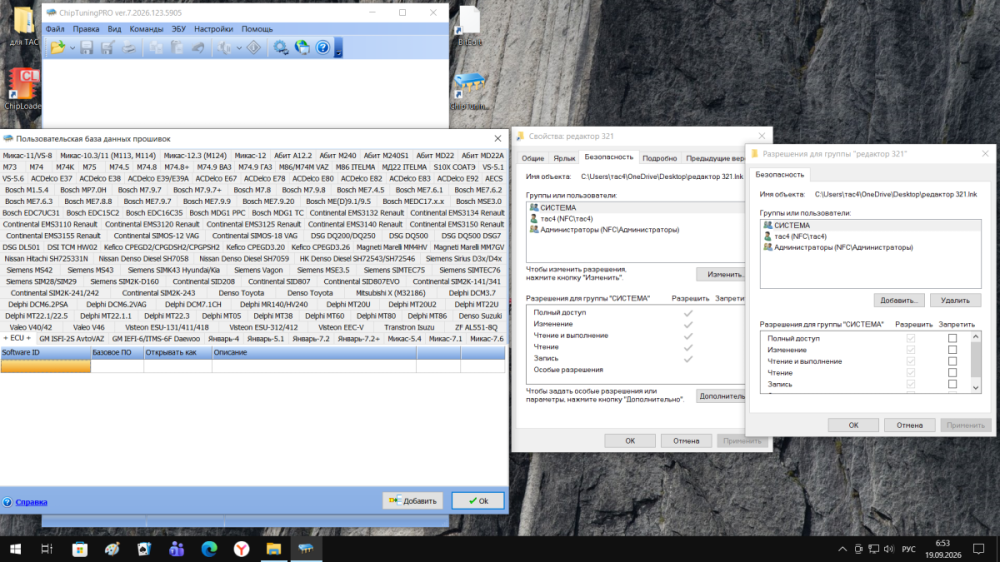Click Дополнительно button in properties window
The width and height of the screenshot is (1000, 562).
point(721,396)
